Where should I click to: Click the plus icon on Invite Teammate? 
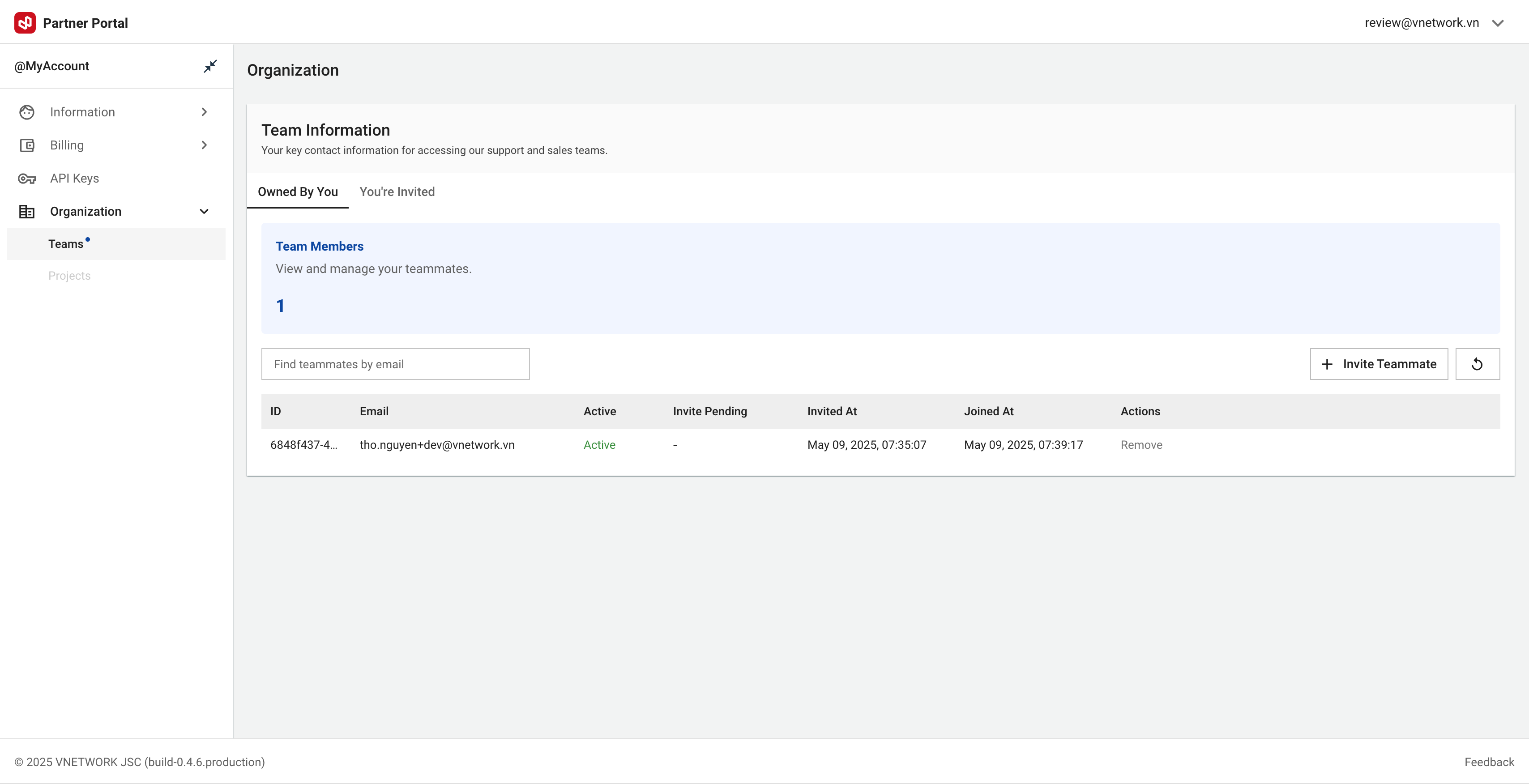pyautogui.click(x=1327, y=364)
